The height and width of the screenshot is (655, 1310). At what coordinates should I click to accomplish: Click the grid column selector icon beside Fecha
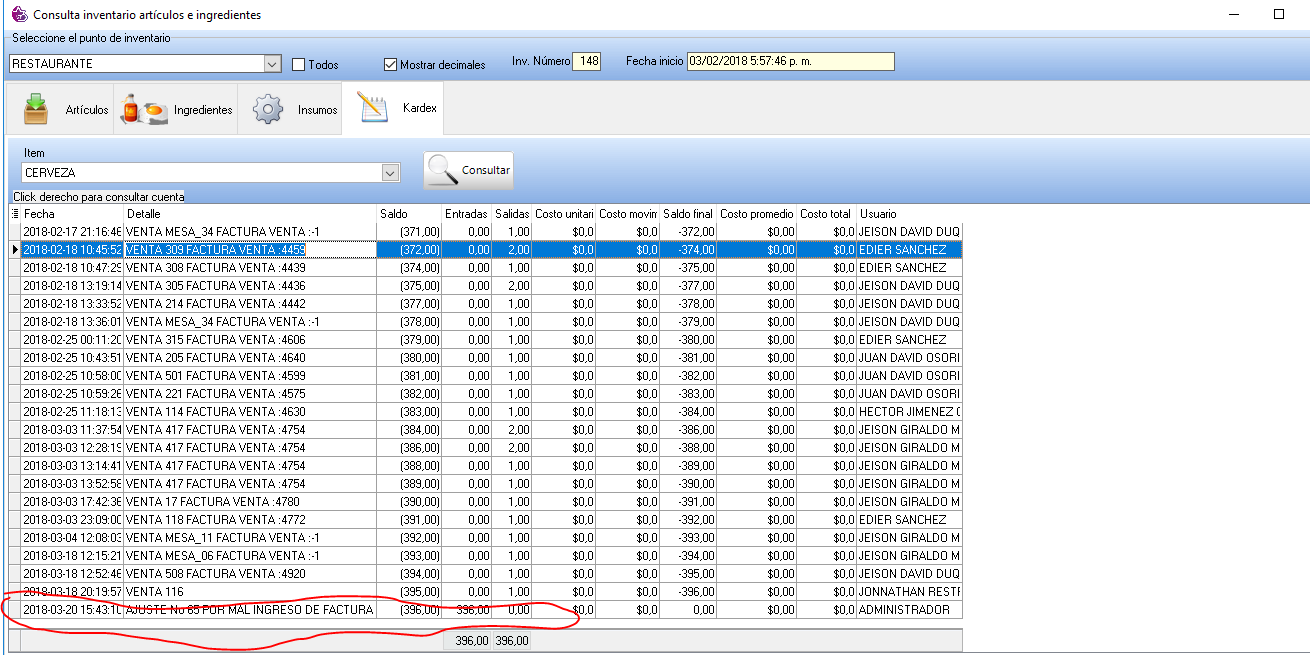[x=15, y=214]
